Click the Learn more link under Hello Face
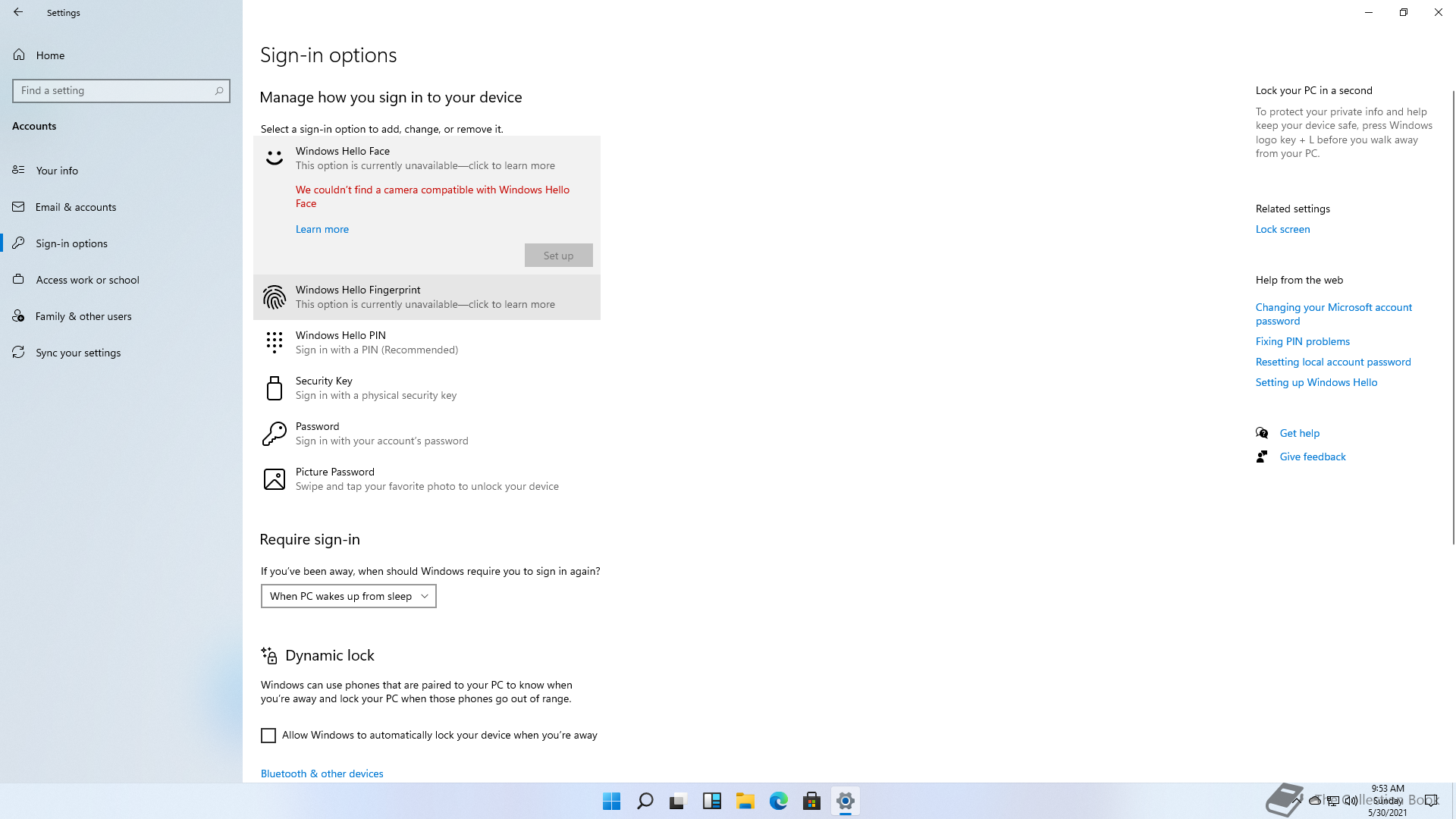The height and width of the screenshot is (819, 1456). point(322,229)
